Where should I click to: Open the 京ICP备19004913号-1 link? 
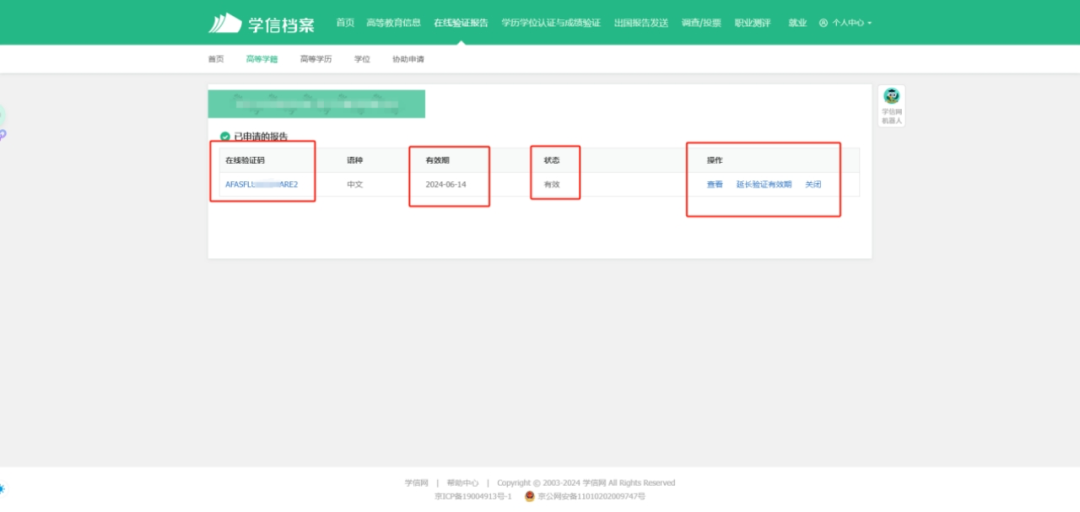point(473,496)
